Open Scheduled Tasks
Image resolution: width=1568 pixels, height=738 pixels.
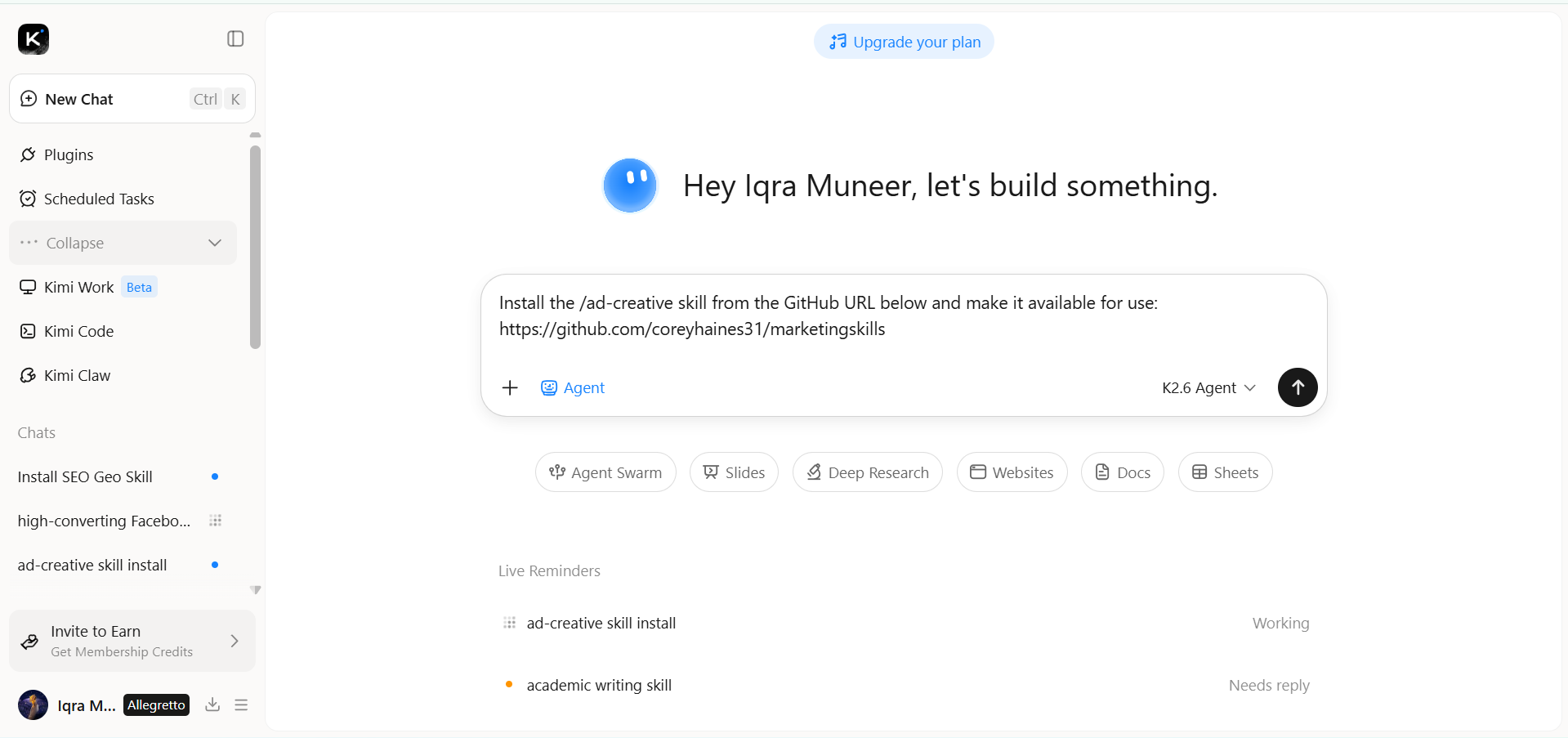click(x=123, y=199)
